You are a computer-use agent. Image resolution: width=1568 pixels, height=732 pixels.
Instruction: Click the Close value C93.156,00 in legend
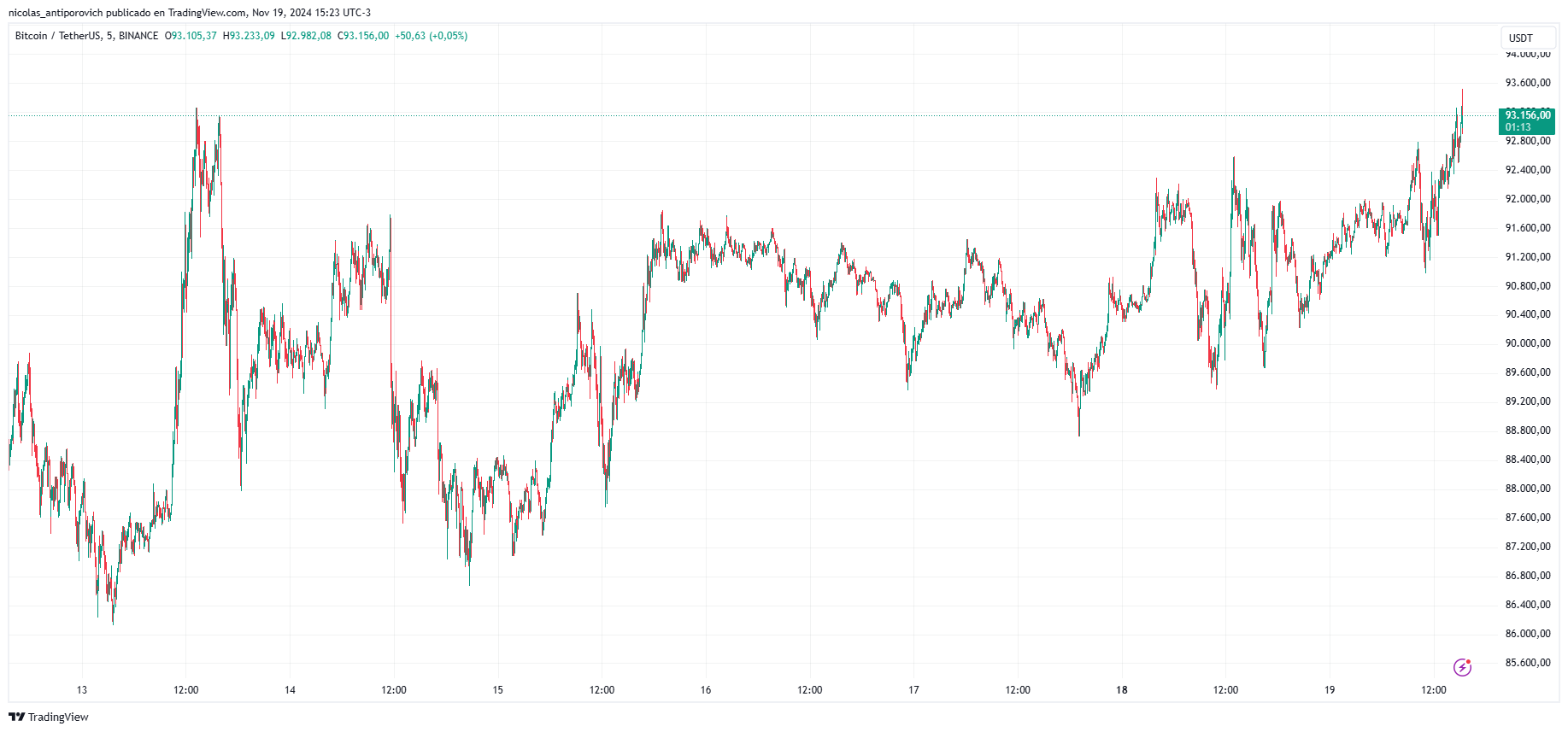[363, 36]
